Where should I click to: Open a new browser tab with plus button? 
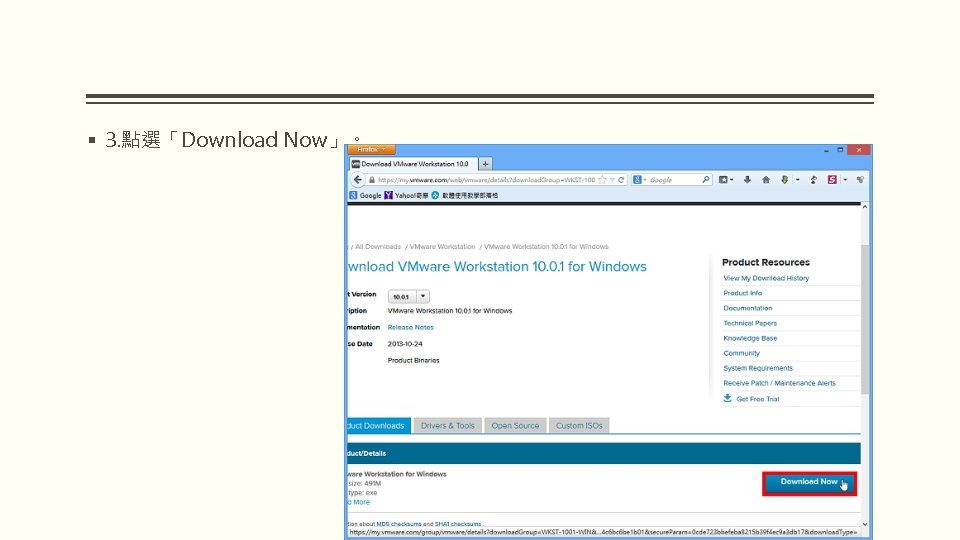coord(485,164)
